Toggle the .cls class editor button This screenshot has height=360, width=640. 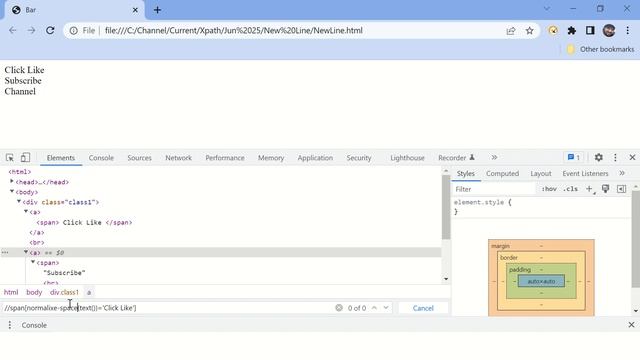pyautogui.click(x=571, y=189)
